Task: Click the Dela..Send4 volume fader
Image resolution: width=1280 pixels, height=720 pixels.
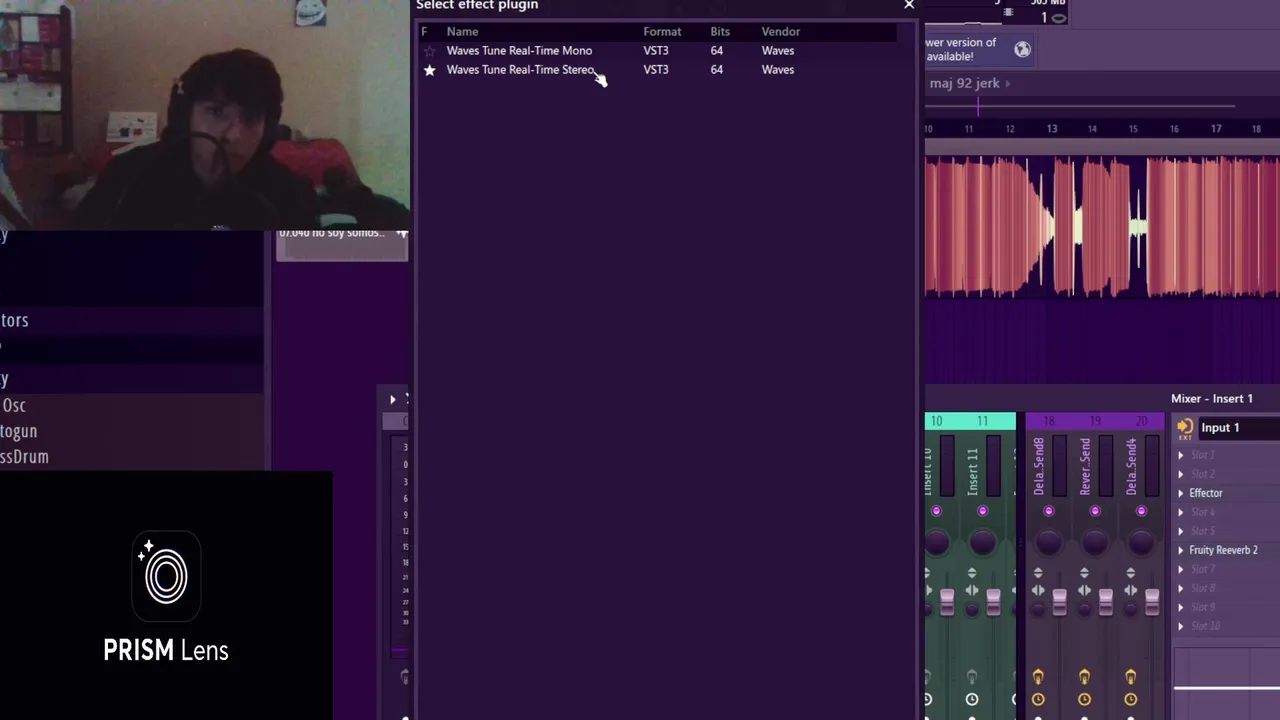Action: pos(1152,601)
